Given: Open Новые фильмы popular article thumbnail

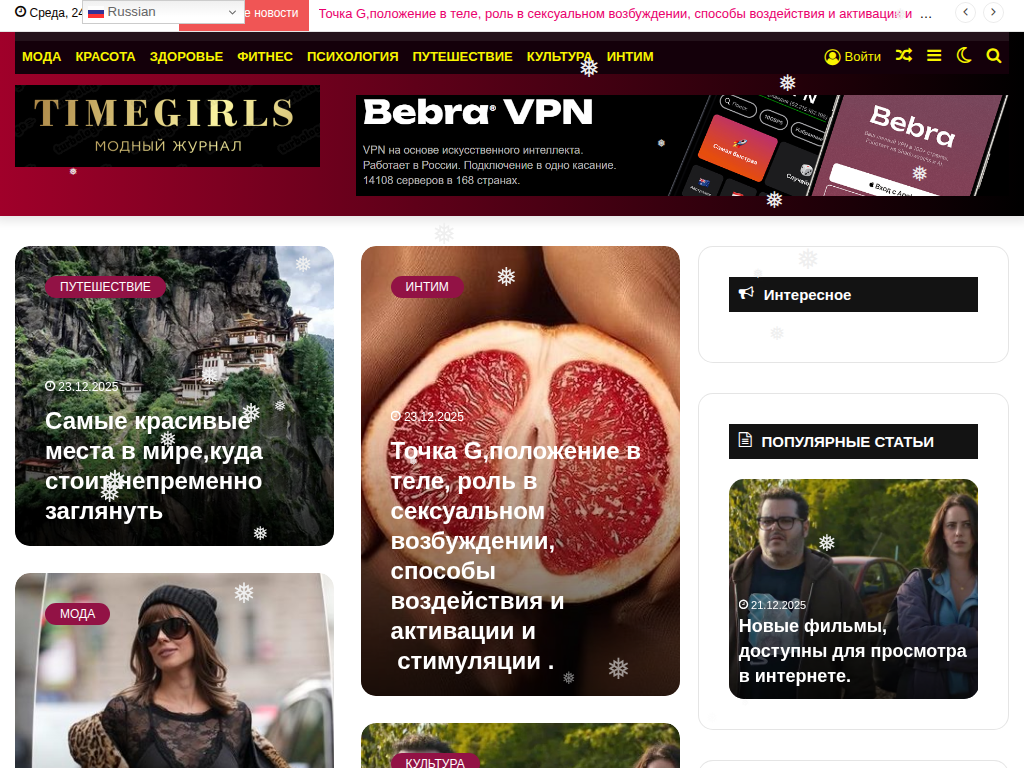Looking at the screenshot, I should [853, 589].
